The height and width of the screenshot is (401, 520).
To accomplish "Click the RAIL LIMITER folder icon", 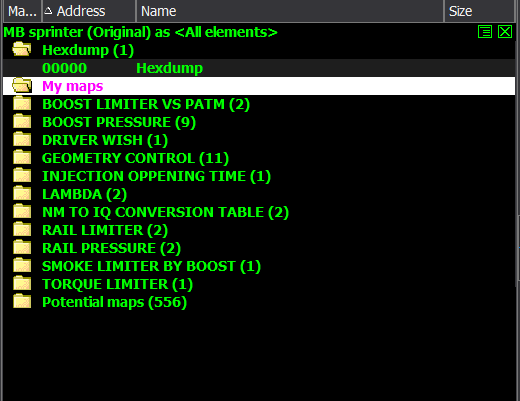I will 22,229.
